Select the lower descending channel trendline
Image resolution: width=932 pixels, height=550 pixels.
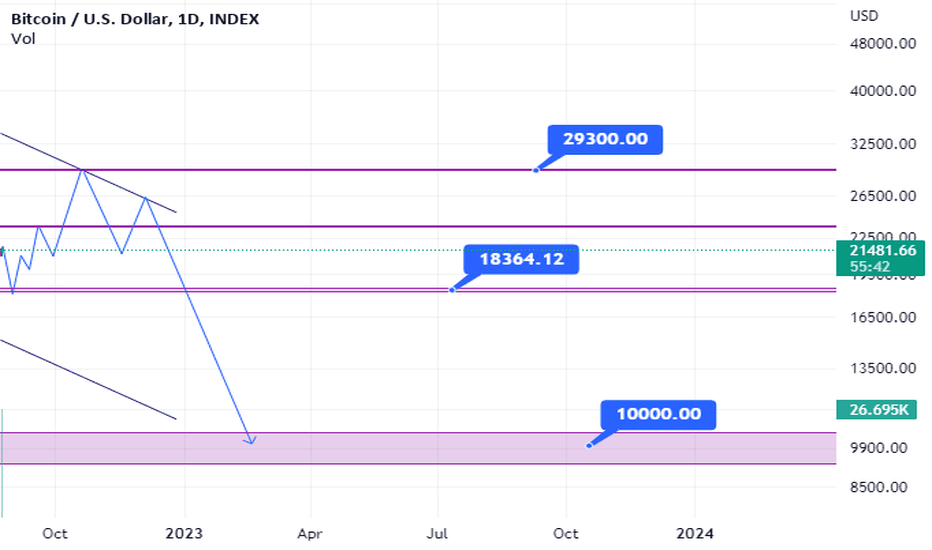click(x=88, y=379)
